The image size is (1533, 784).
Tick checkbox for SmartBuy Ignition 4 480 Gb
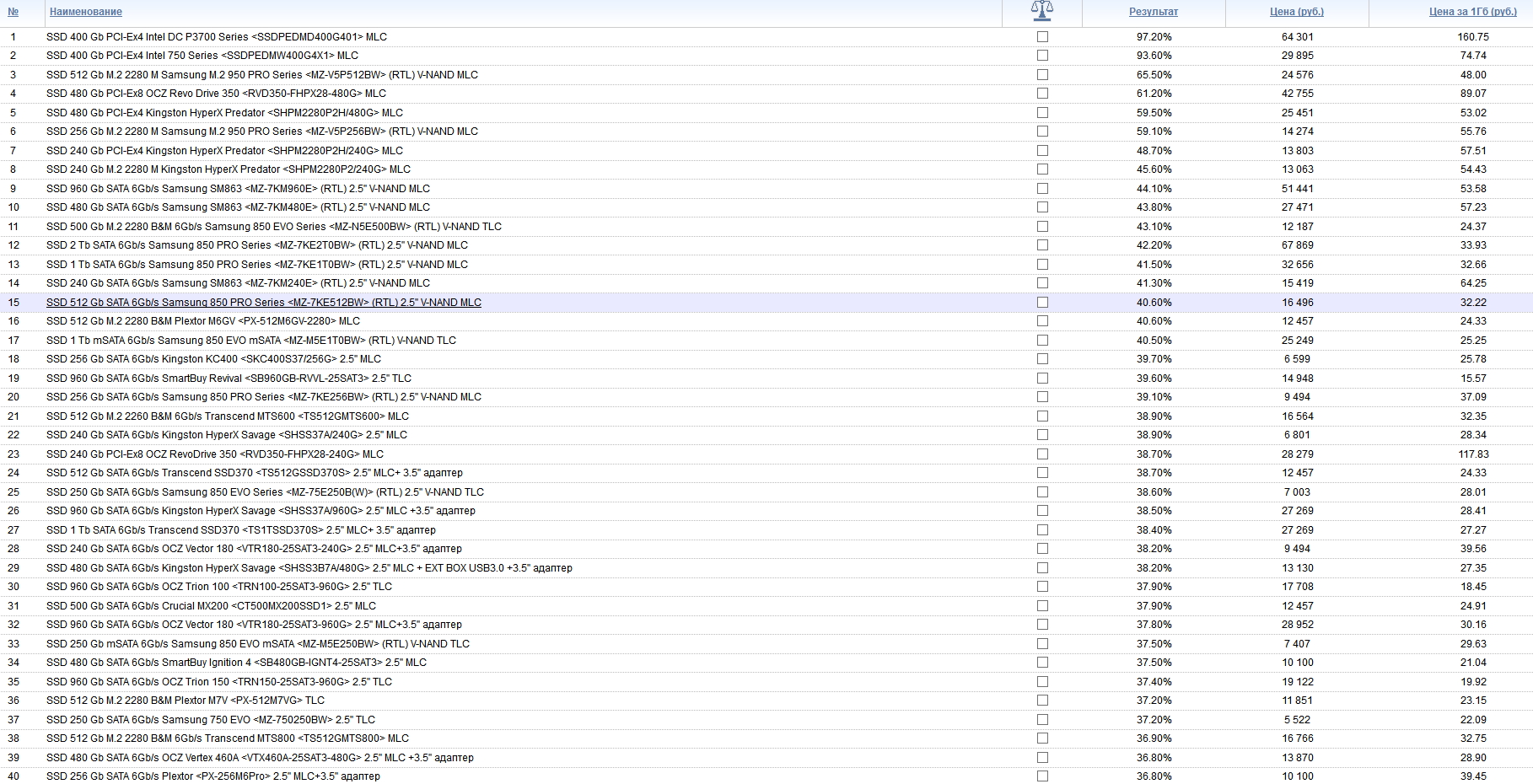click(1042, 663)
